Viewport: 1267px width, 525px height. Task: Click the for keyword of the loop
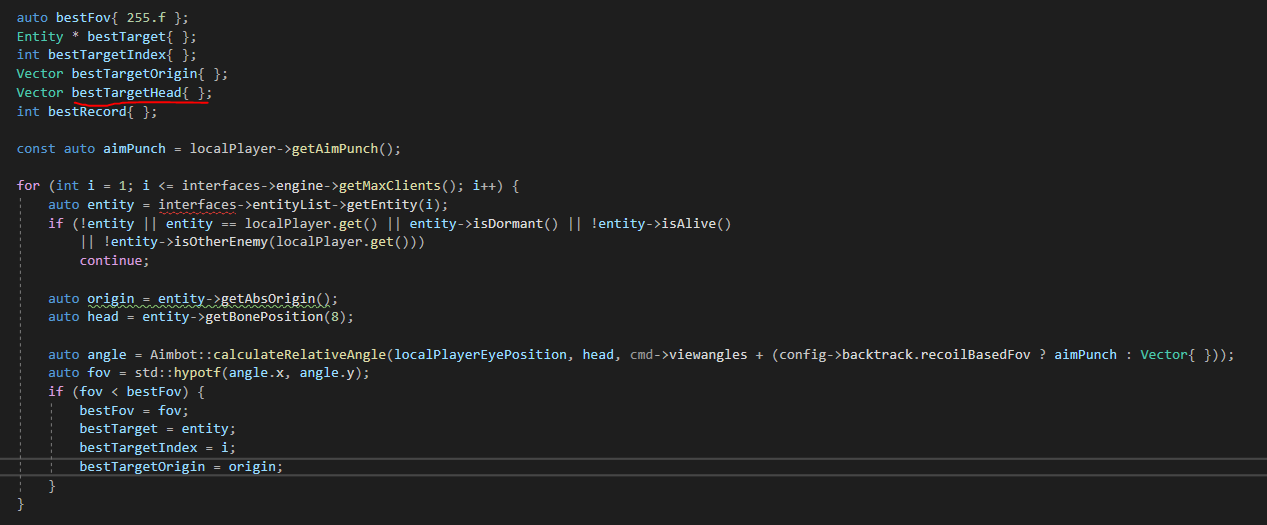(x=28, y=186)
